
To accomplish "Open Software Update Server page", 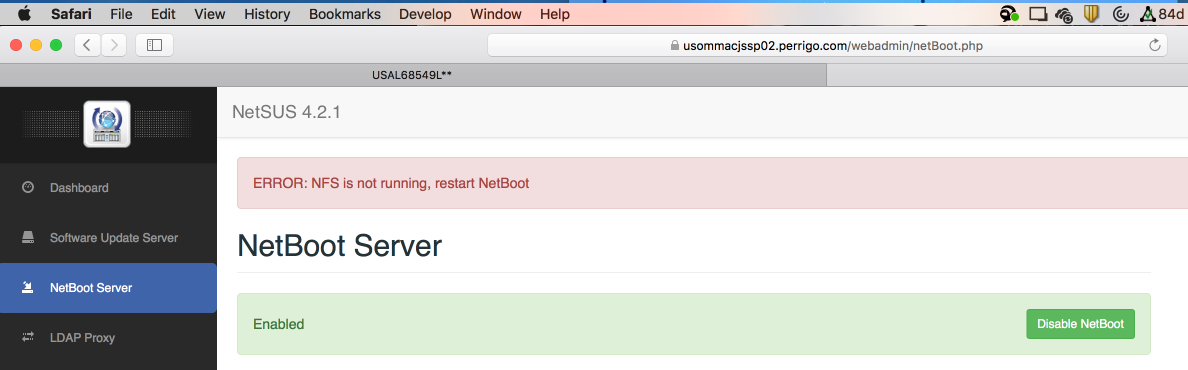I will (x=108, y=237).
